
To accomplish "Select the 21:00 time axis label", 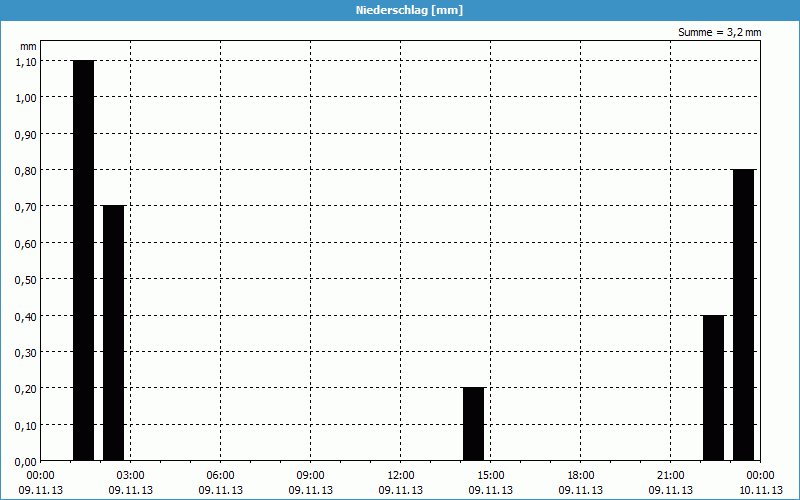I will pos(671,475).
